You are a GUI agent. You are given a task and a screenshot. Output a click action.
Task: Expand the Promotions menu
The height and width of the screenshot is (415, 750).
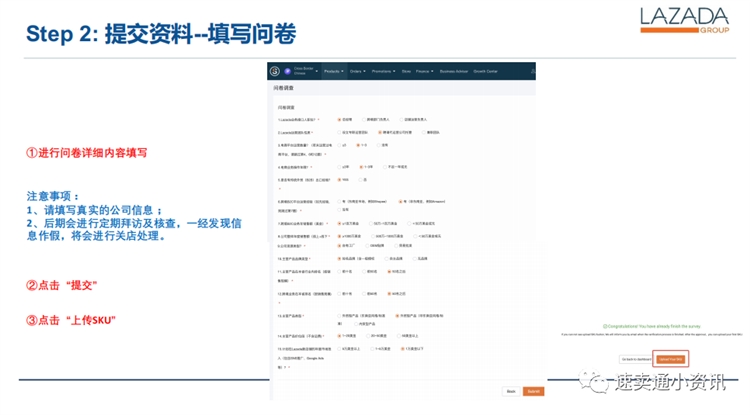[383, 71]
